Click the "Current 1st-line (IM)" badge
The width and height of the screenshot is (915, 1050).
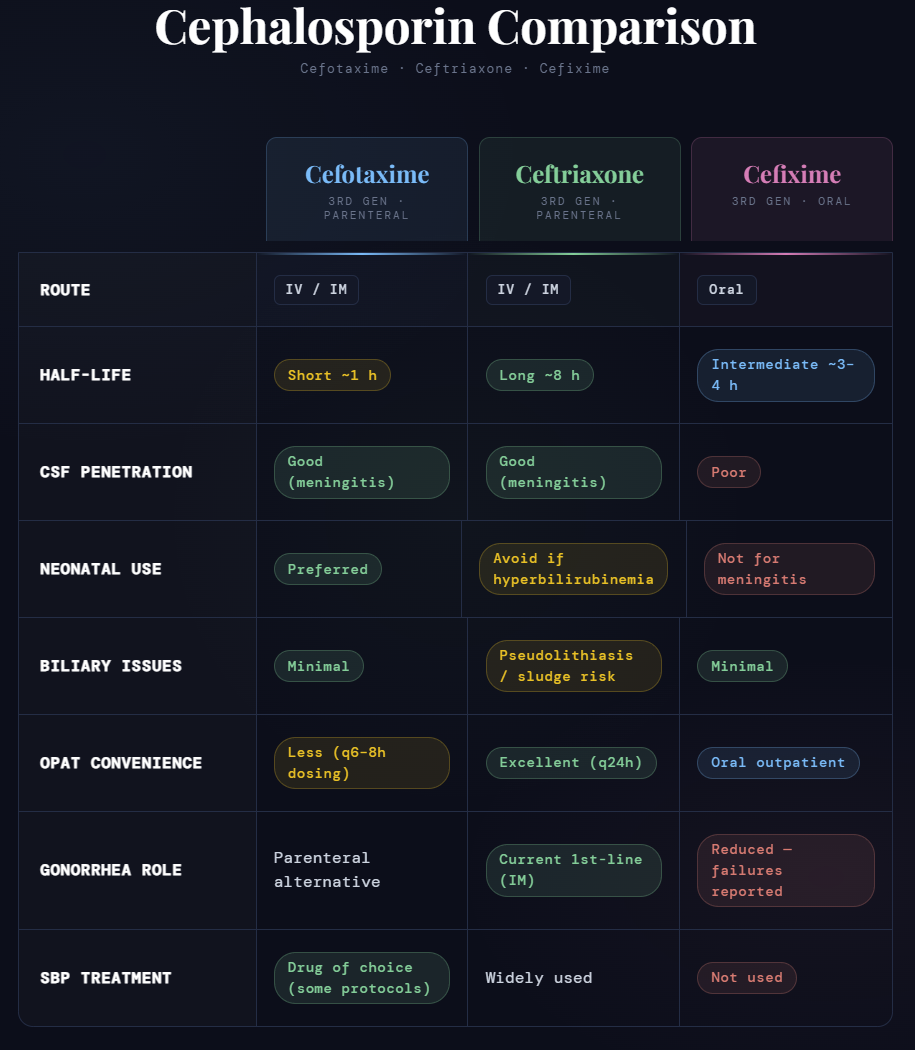point(573,870)
